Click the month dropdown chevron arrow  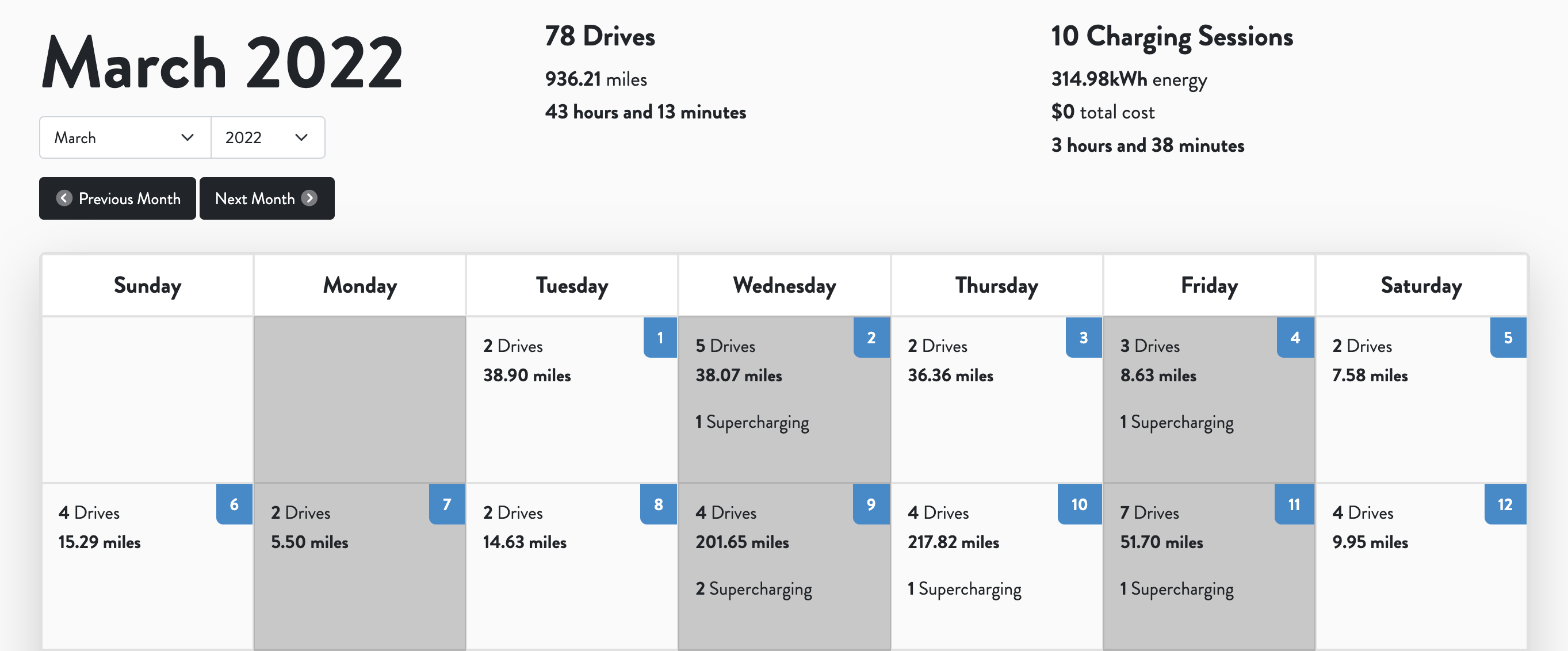(188, 137)
